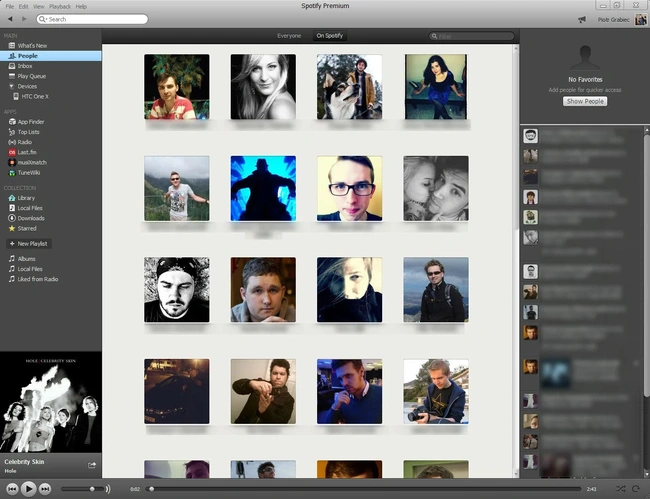
Task: Open the Albums playlist
Action: [26, 259]
